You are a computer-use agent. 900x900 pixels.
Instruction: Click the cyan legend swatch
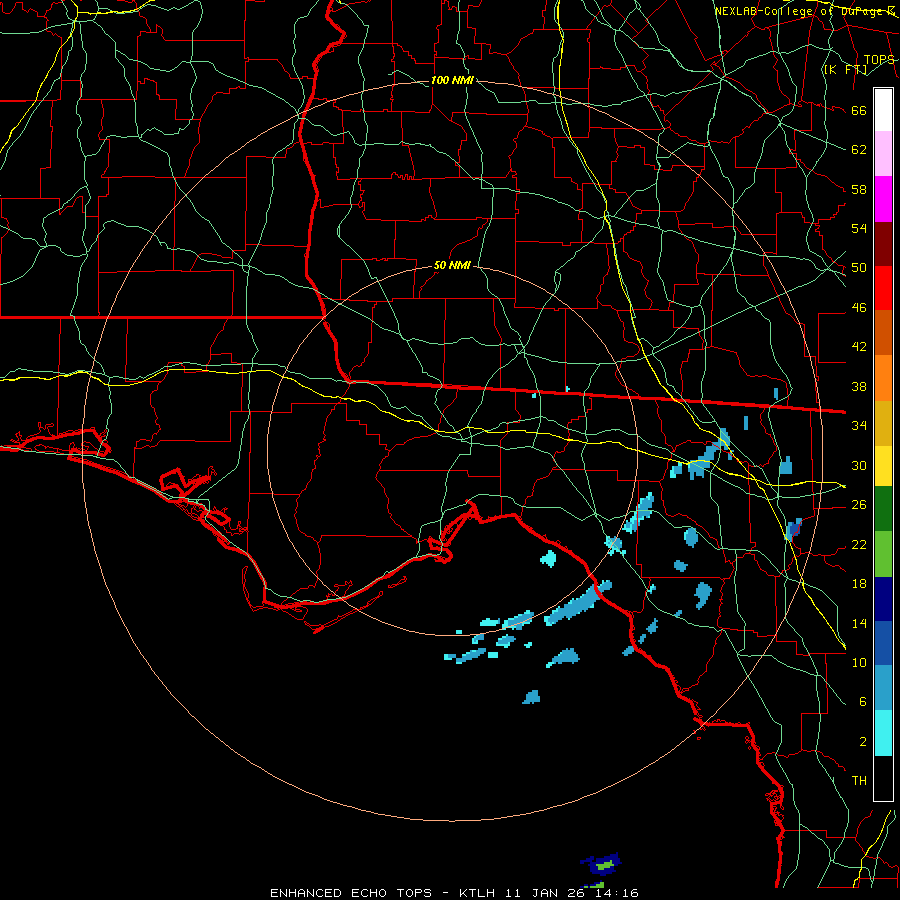click(x=883, y=733)
